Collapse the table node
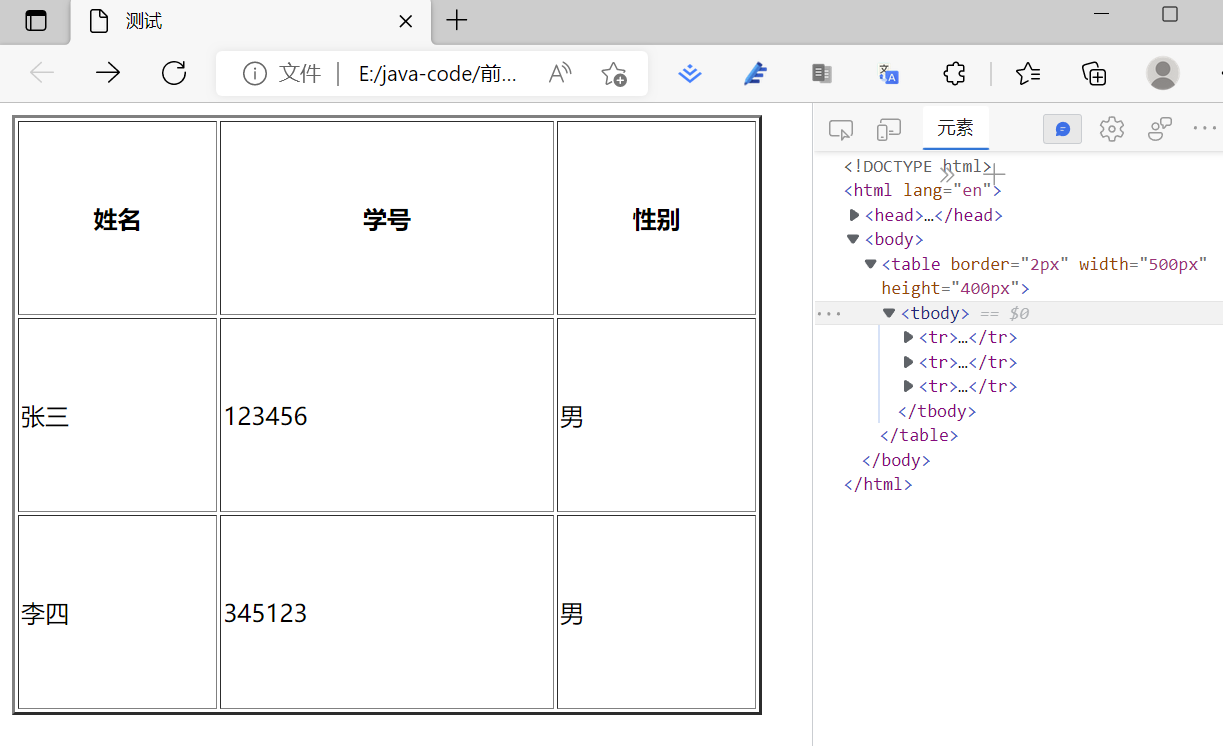The height and width of the screenshot is (746, 1223). click(x=871, y=264)
